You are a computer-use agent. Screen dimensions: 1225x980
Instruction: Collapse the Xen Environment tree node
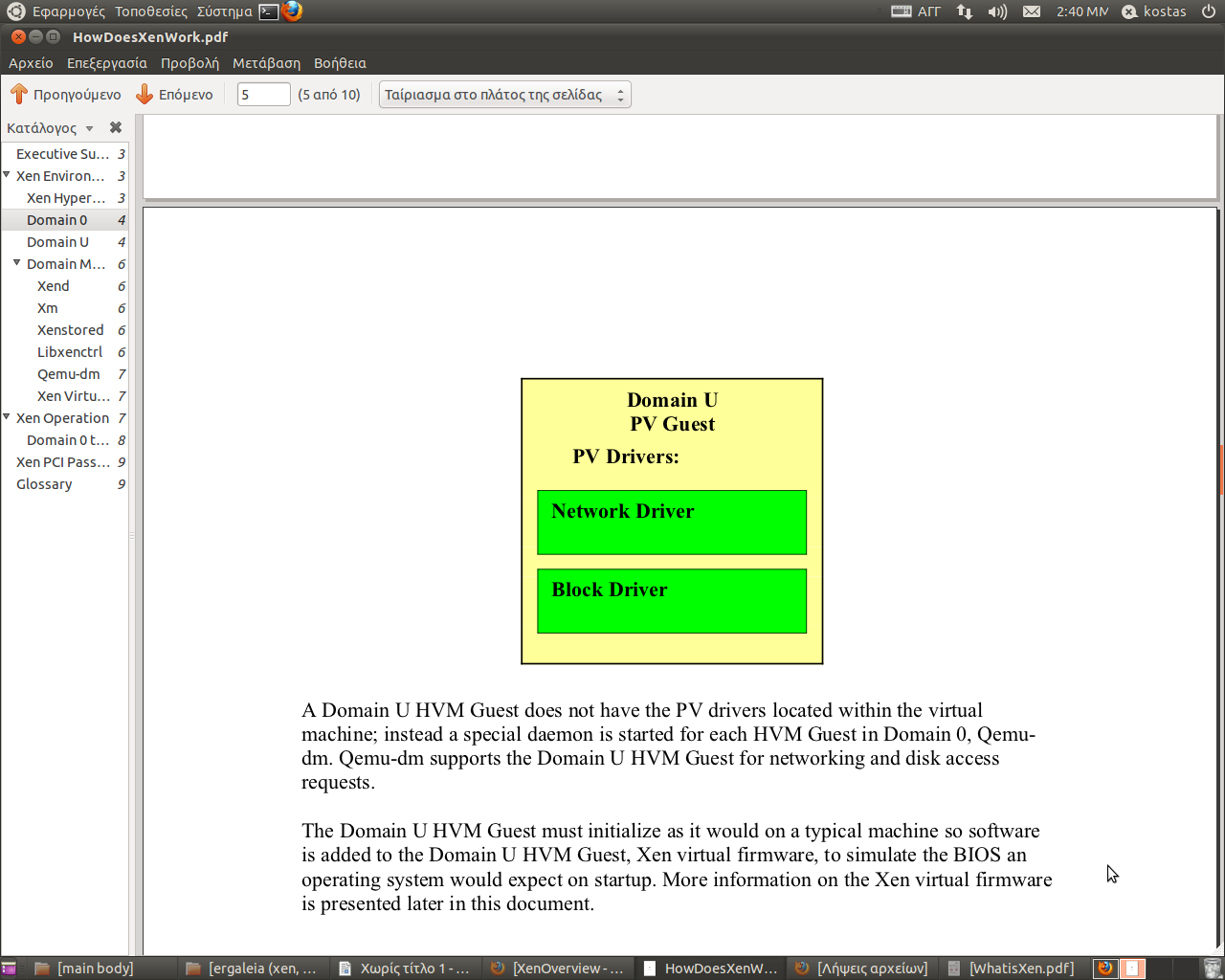[x=7, y=175]
